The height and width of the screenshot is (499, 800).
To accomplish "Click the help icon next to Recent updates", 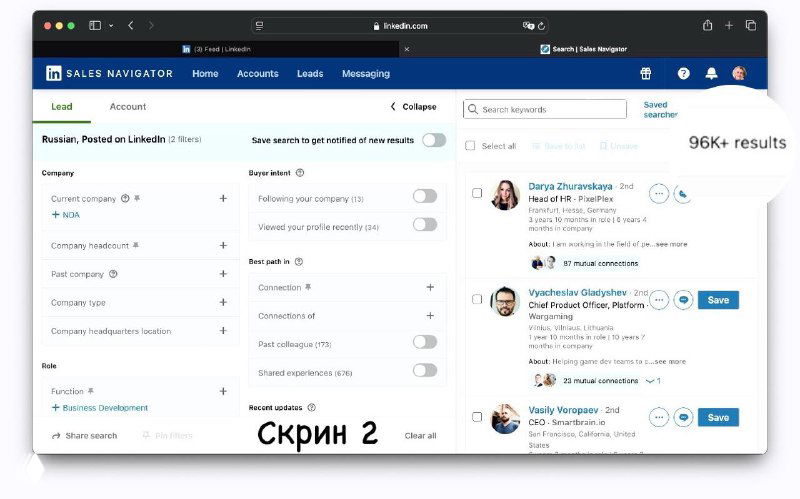I will [312, 408].
